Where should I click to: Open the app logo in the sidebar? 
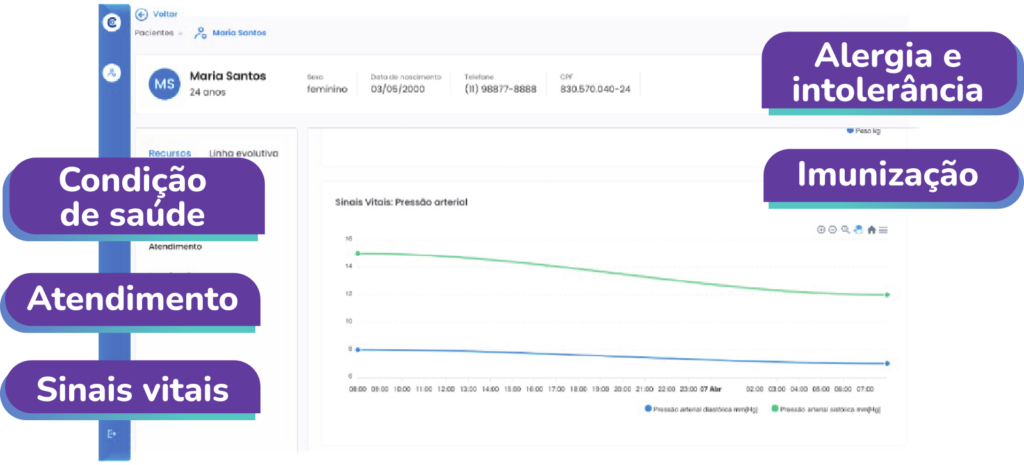113,22
